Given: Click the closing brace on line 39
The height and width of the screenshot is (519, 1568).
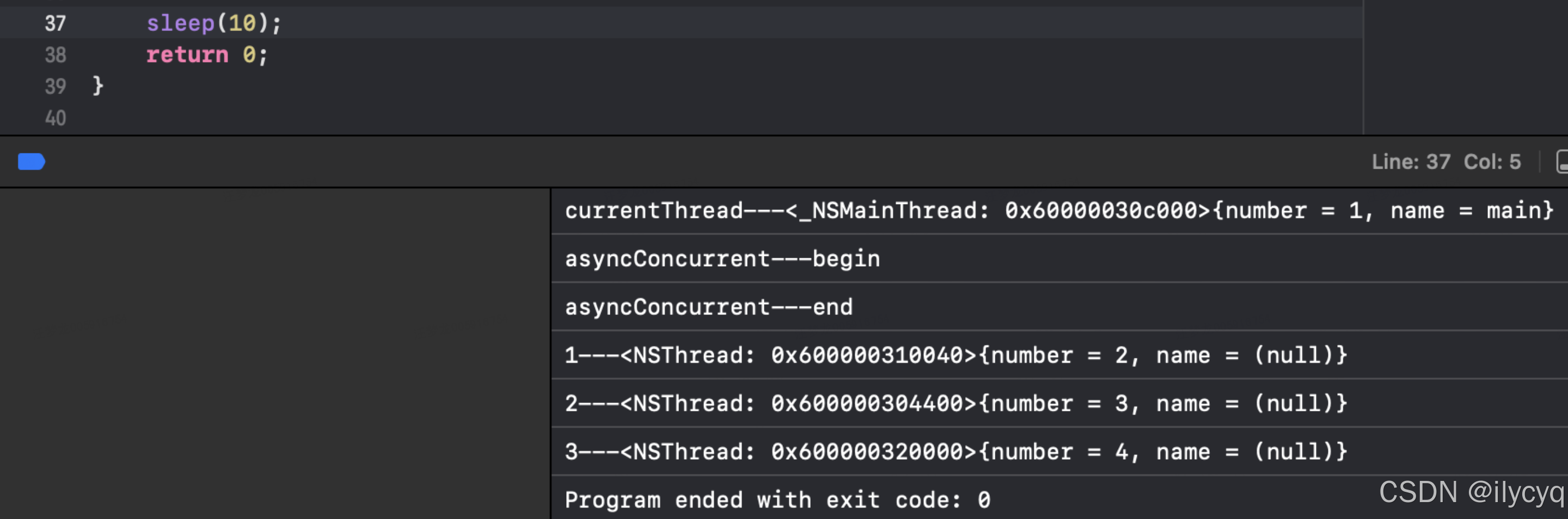Looking at the screenshot, I should [x=98, y=86].
